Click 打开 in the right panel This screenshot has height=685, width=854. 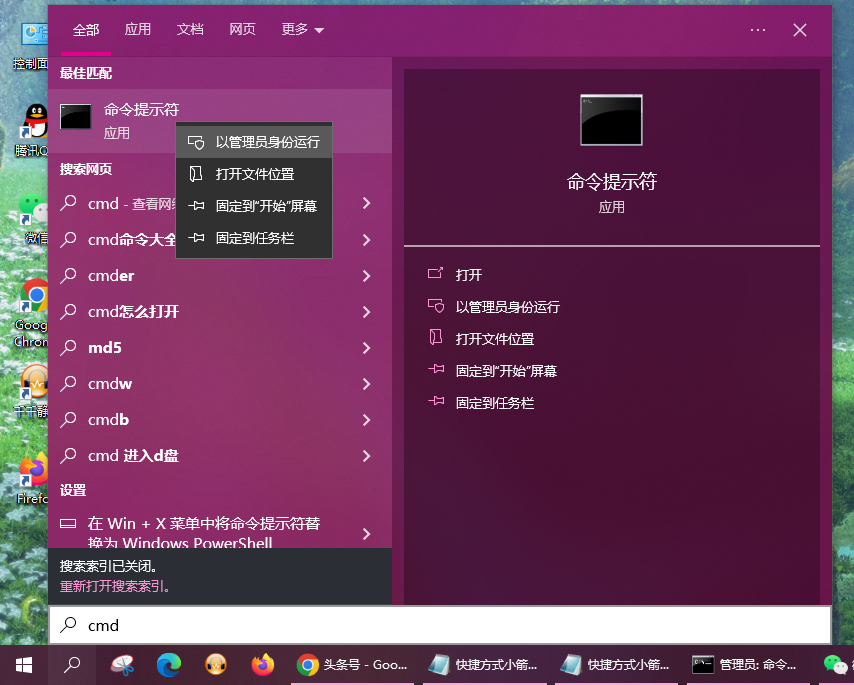point(469,275)
